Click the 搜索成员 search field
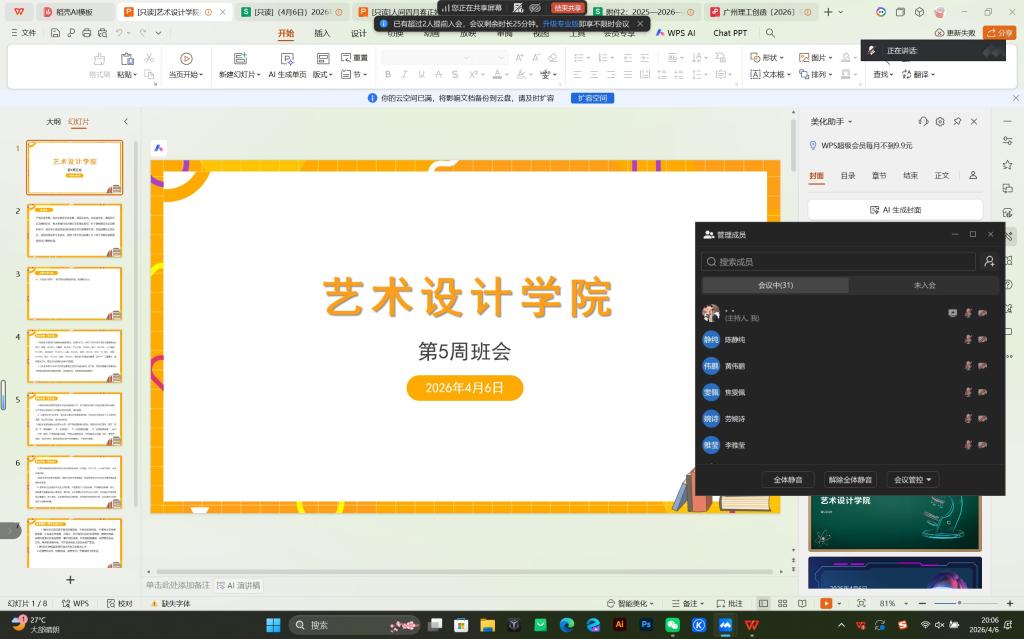1024x639 pixels. [838, 262]
